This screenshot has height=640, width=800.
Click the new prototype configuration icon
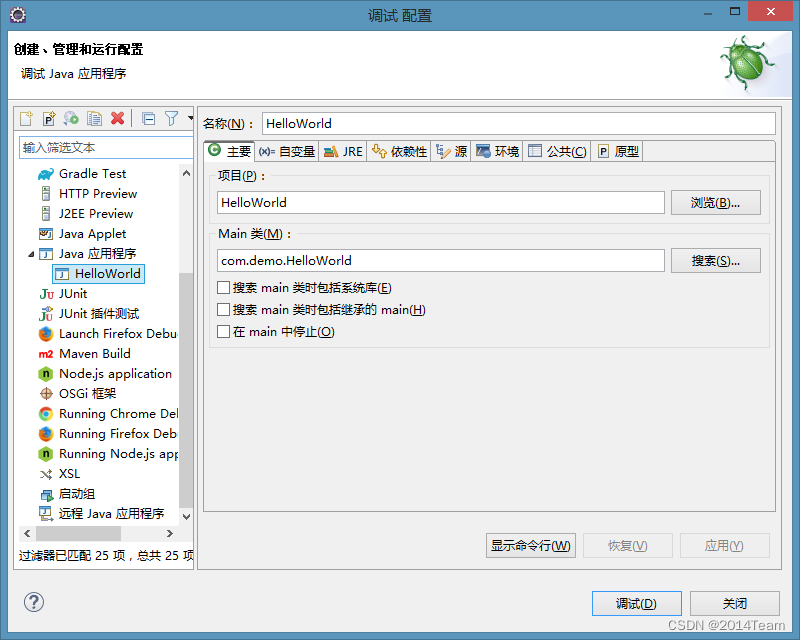tap(48, 118)
